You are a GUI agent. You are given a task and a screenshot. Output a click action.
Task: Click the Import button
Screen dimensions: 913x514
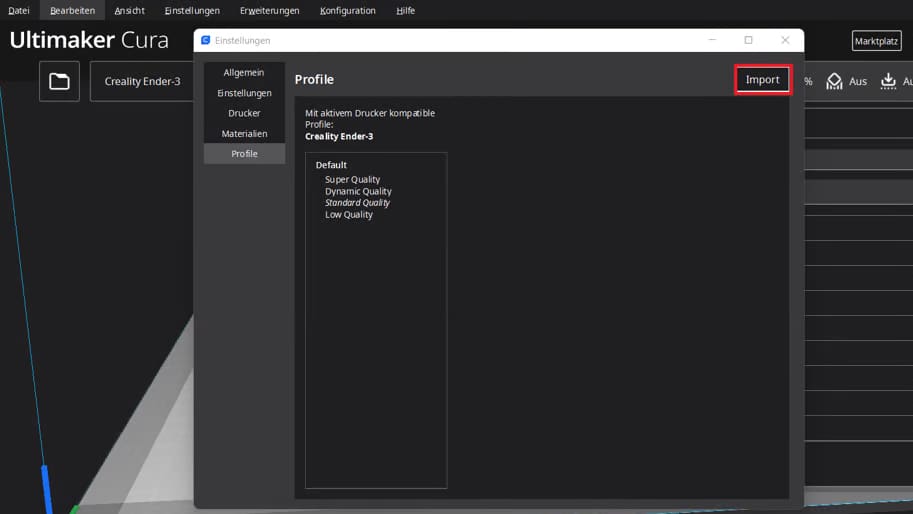[x=762, y=80]
